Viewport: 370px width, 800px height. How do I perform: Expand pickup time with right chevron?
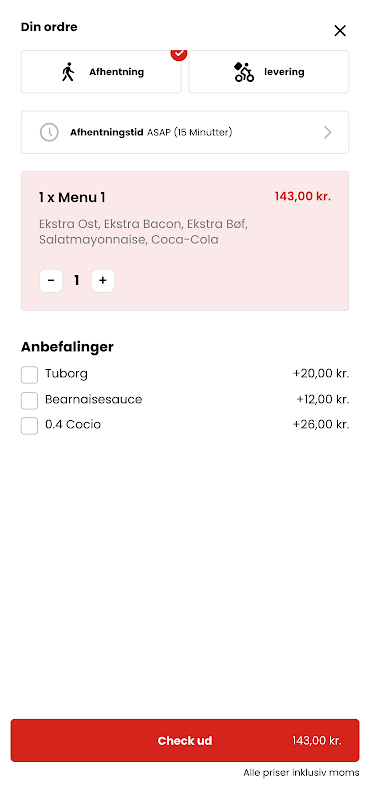pyautogui.click(x=328, y=133)
